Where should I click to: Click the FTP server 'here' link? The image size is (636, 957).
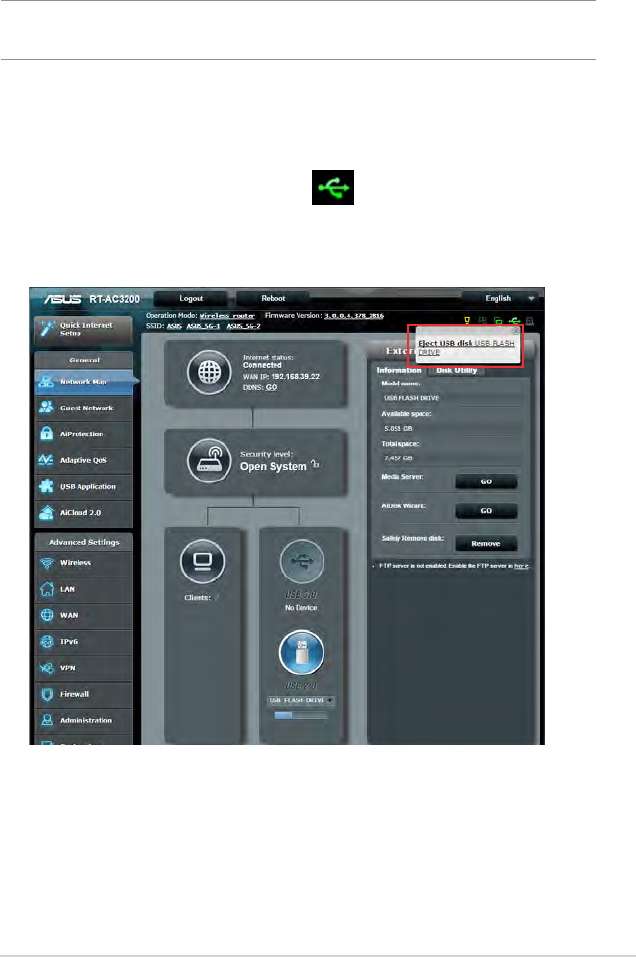[x=521, y=566]
